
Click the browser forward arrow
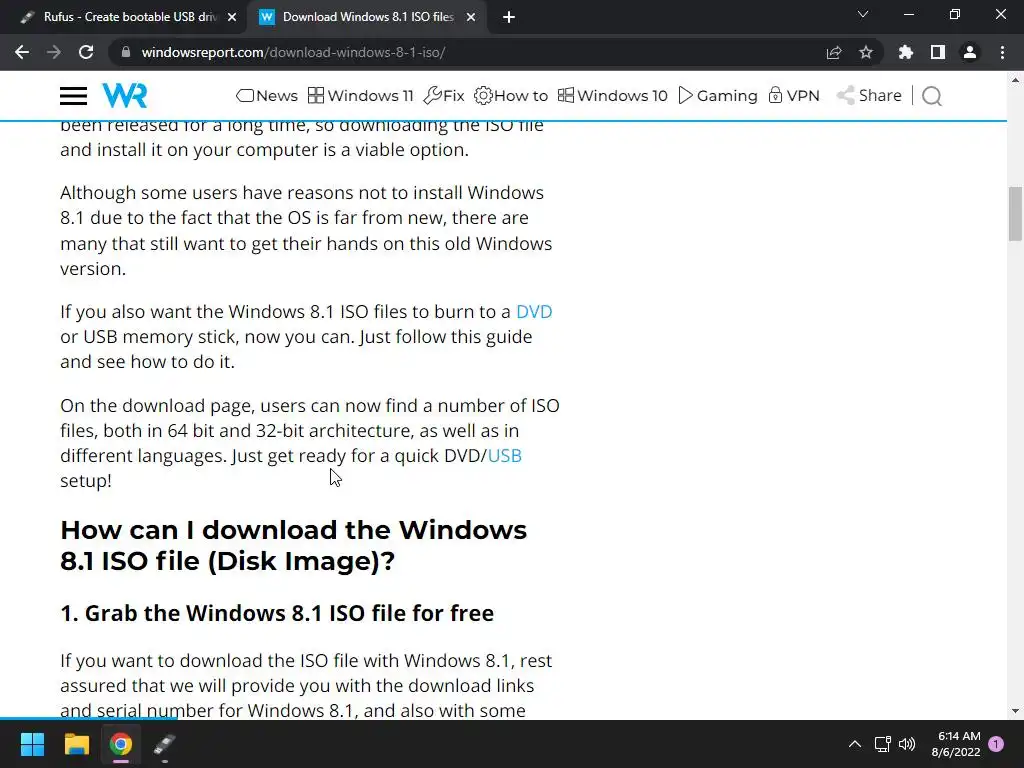(54, 52)
